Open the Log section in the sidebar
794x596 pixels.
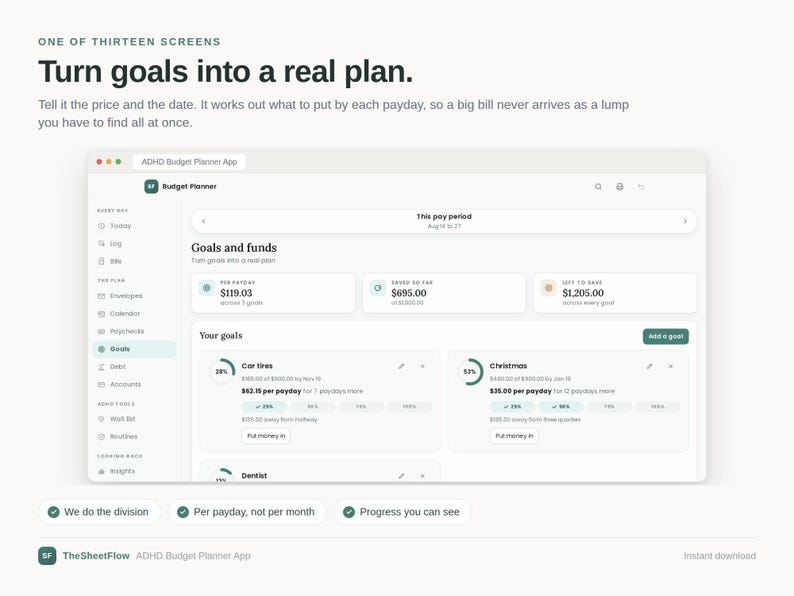134,244
